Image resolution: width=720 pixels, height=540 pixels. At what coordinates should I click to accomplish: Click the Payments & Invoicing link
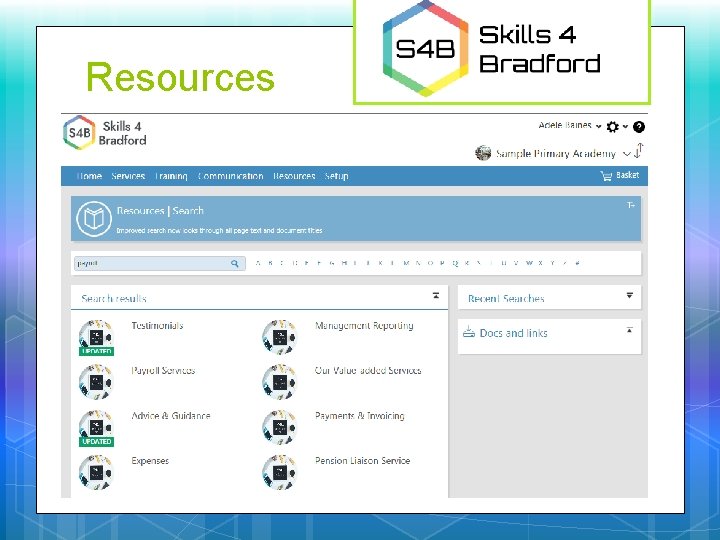[360, 416]
